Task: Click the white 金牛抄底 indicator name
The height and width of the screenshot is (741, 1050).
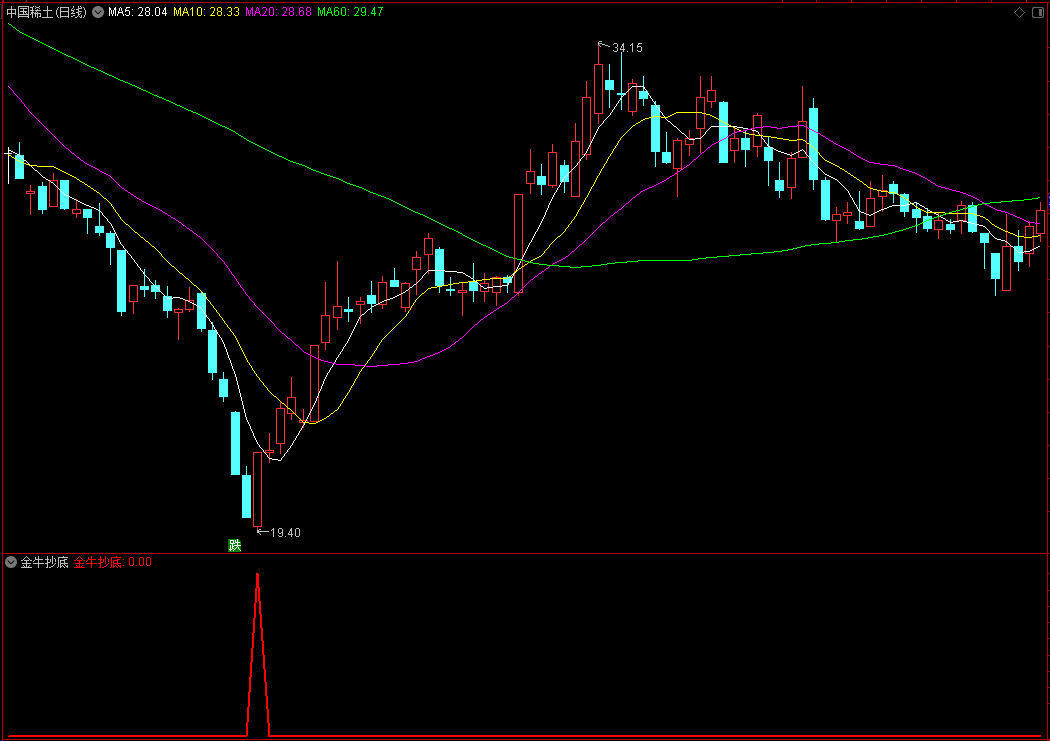Action: tap(44, 562)
